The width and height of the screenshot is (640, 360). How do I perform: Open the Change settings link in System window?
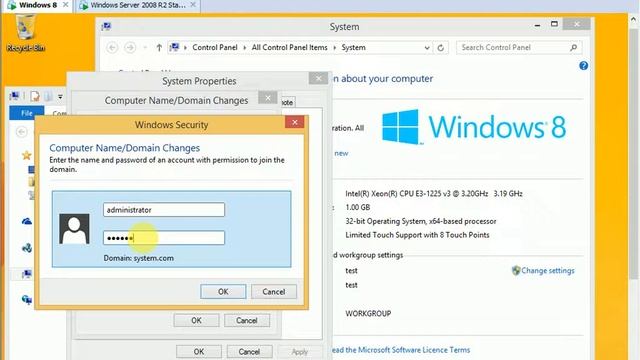547,271
